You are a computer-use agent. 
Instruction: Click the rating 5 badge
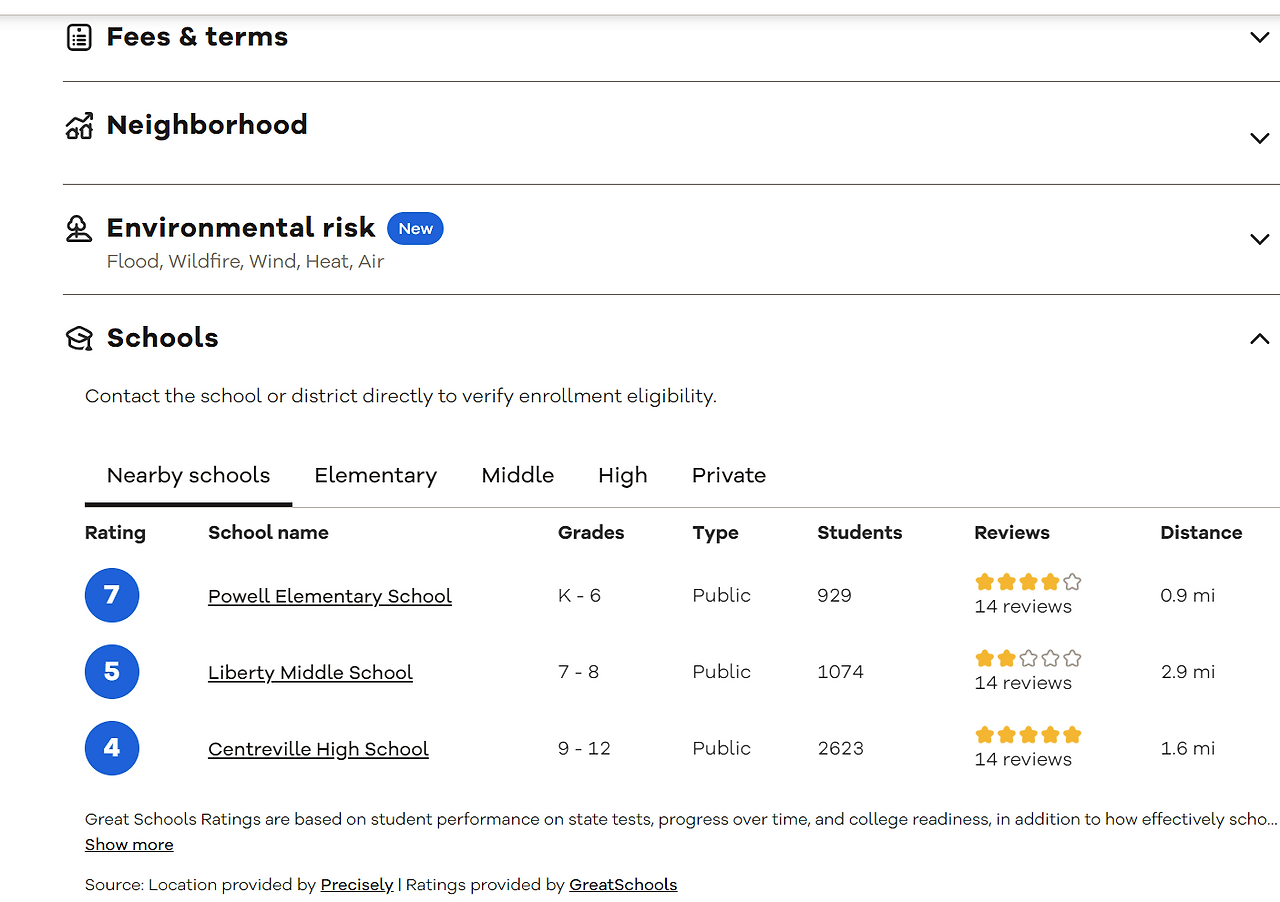(x=112, y=672)
